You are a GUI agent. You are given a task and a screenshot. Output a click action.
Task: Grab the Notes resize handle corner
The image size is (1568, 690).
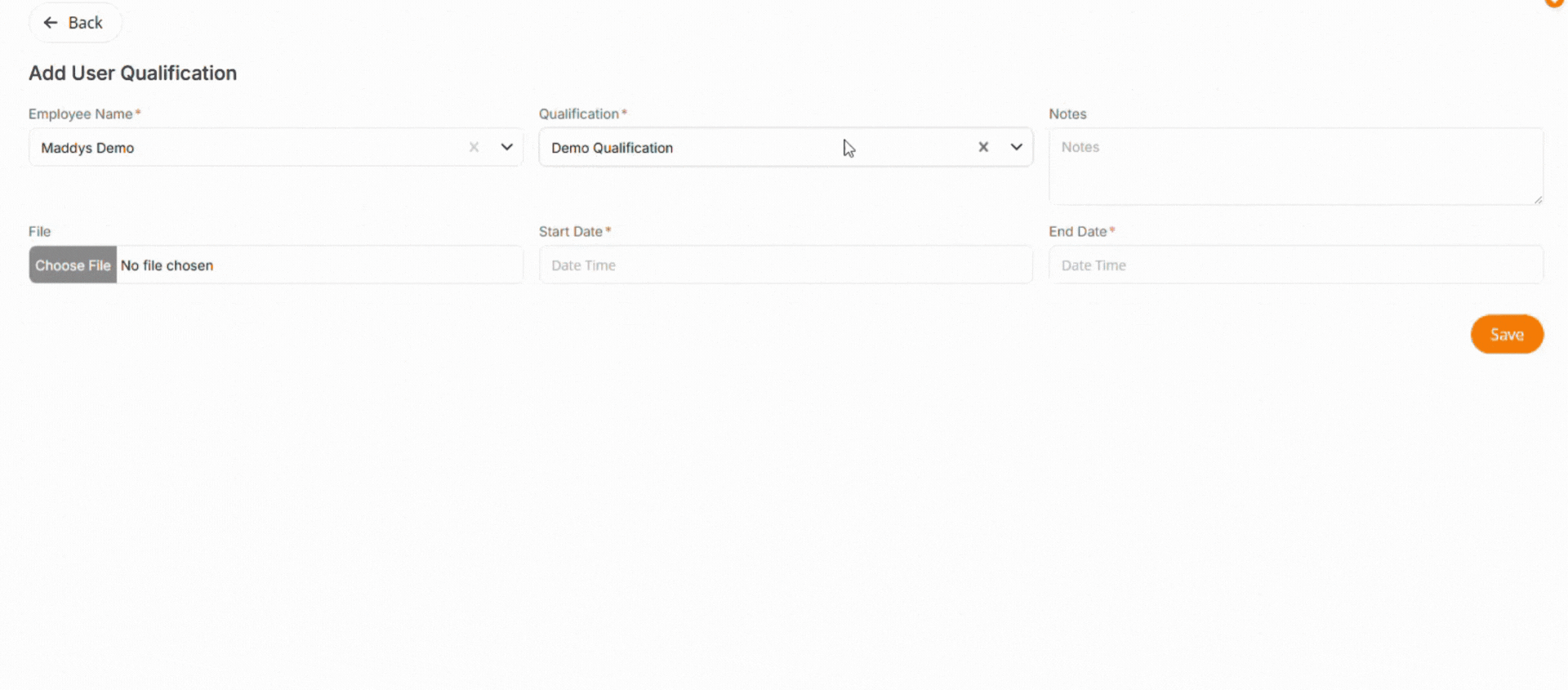[x=1538, y=199]
